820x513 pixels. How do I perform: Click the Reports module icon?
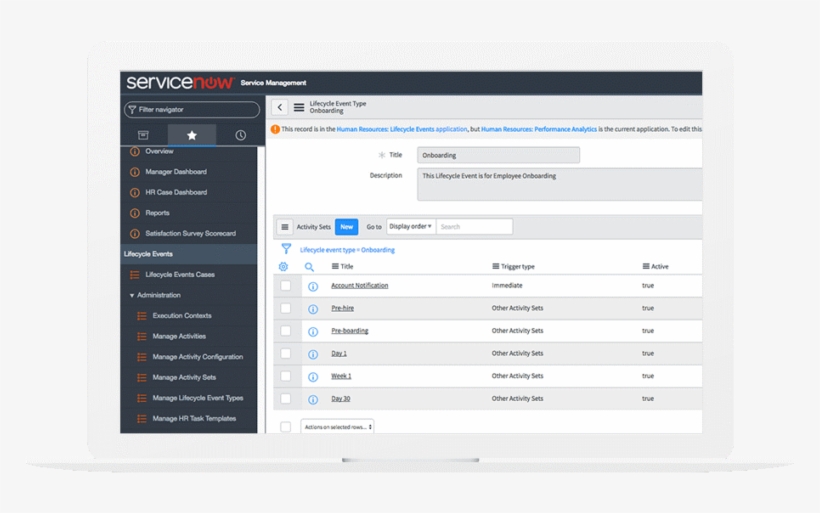[x=135, y=213]
